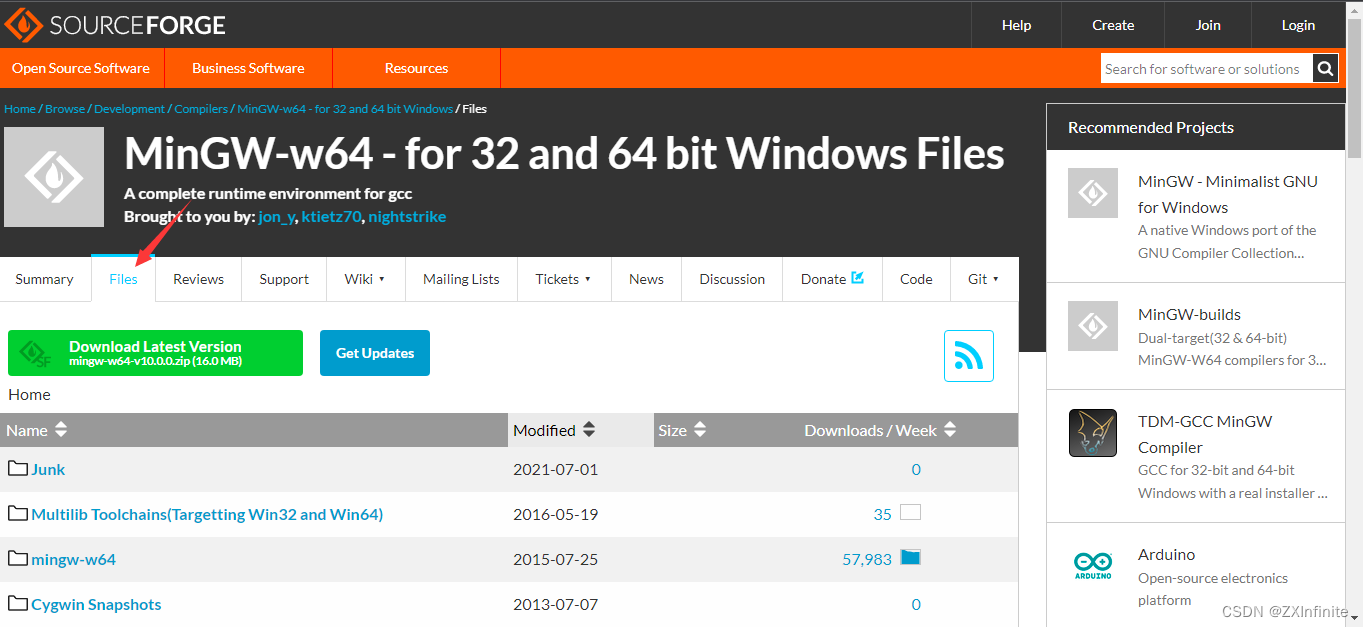Open the Discussion tab
Screen dimensions: 1363x627
click(732, 279)
